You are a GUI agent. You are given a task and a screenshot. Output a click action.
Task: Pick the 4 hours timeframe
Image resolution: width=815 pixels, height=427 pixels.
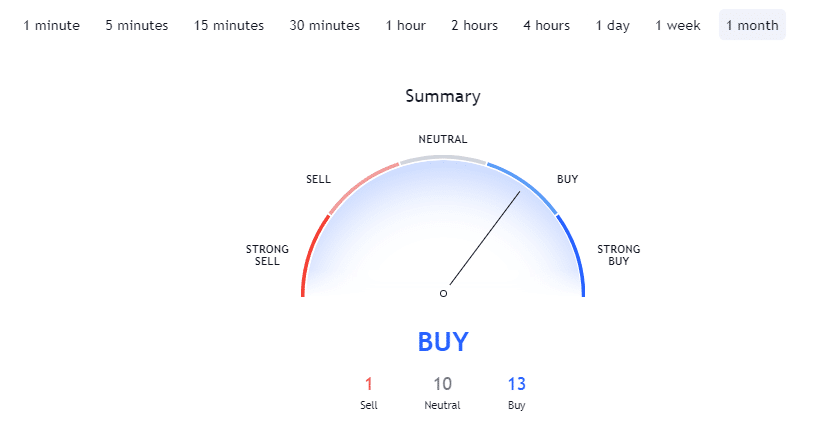pos(546,25)
